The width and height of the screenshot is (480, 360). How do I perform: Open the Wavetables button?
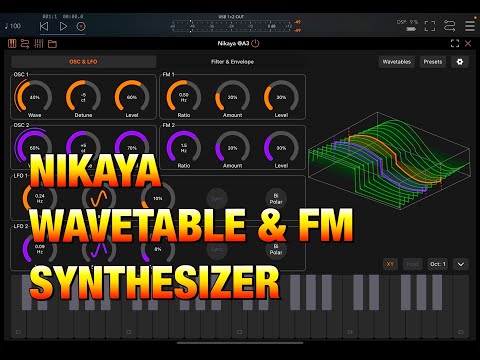point(397,62)
